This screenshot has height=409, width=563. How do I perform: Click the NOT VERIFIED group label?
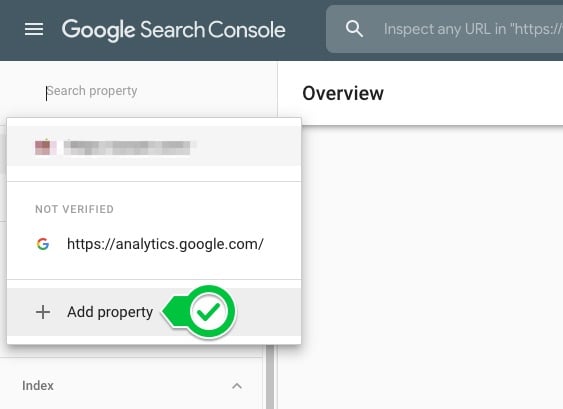pos(74,209)
